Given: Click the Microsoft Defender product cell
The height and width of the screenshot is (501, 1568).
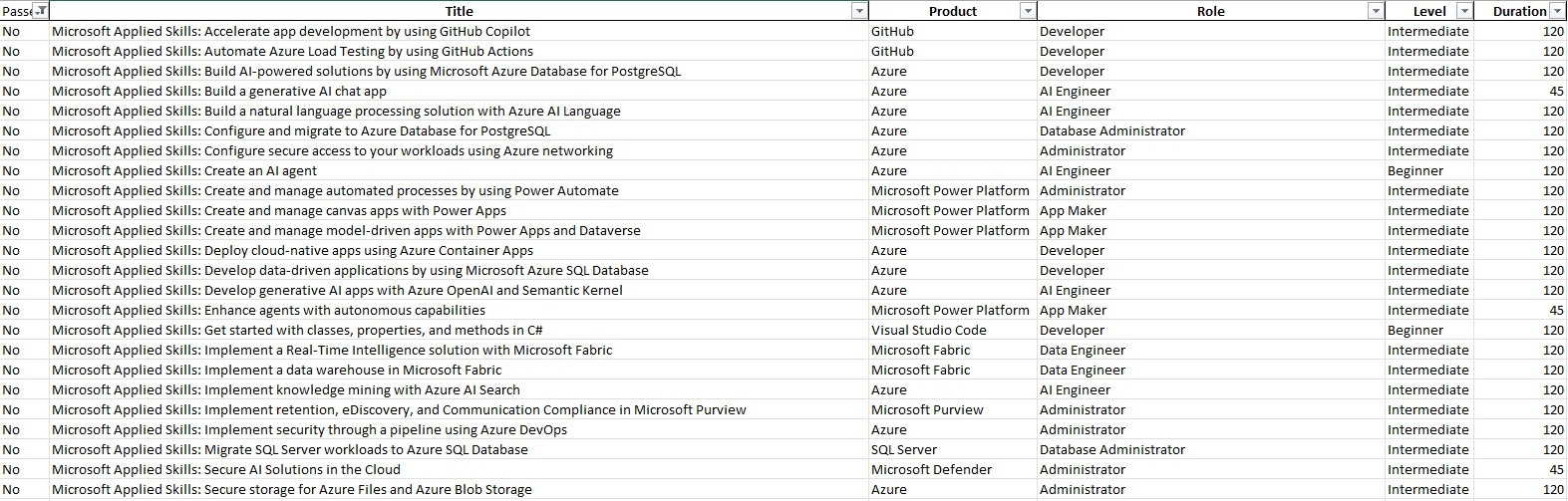Looking at the screenshot, I should click(x=931, y=469).
